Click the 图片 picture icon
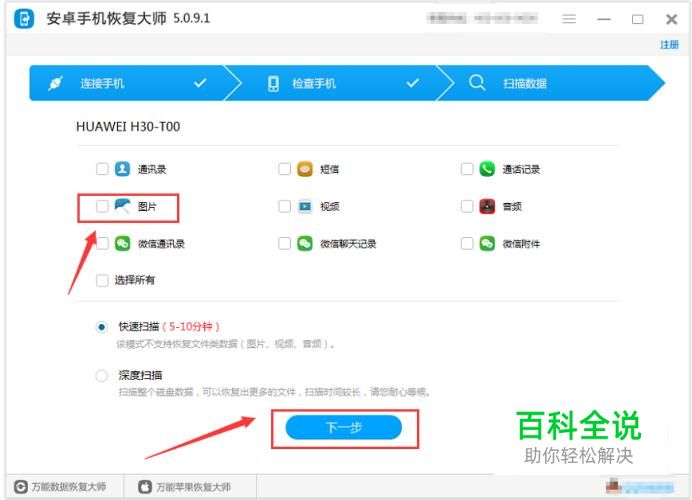Screen dimensions: 692x500 pyautogui.click(x=122, y=206)
